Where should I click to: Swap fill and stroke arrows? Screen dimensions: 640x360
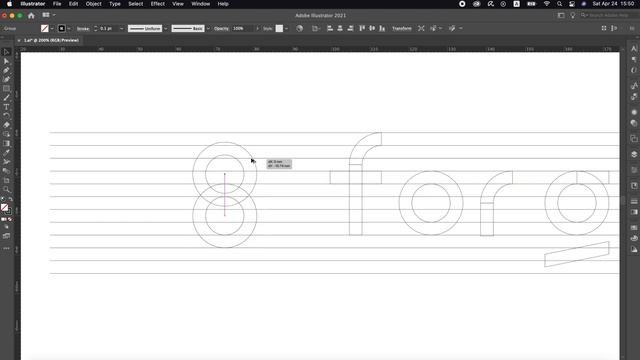[x=10, y=199]
